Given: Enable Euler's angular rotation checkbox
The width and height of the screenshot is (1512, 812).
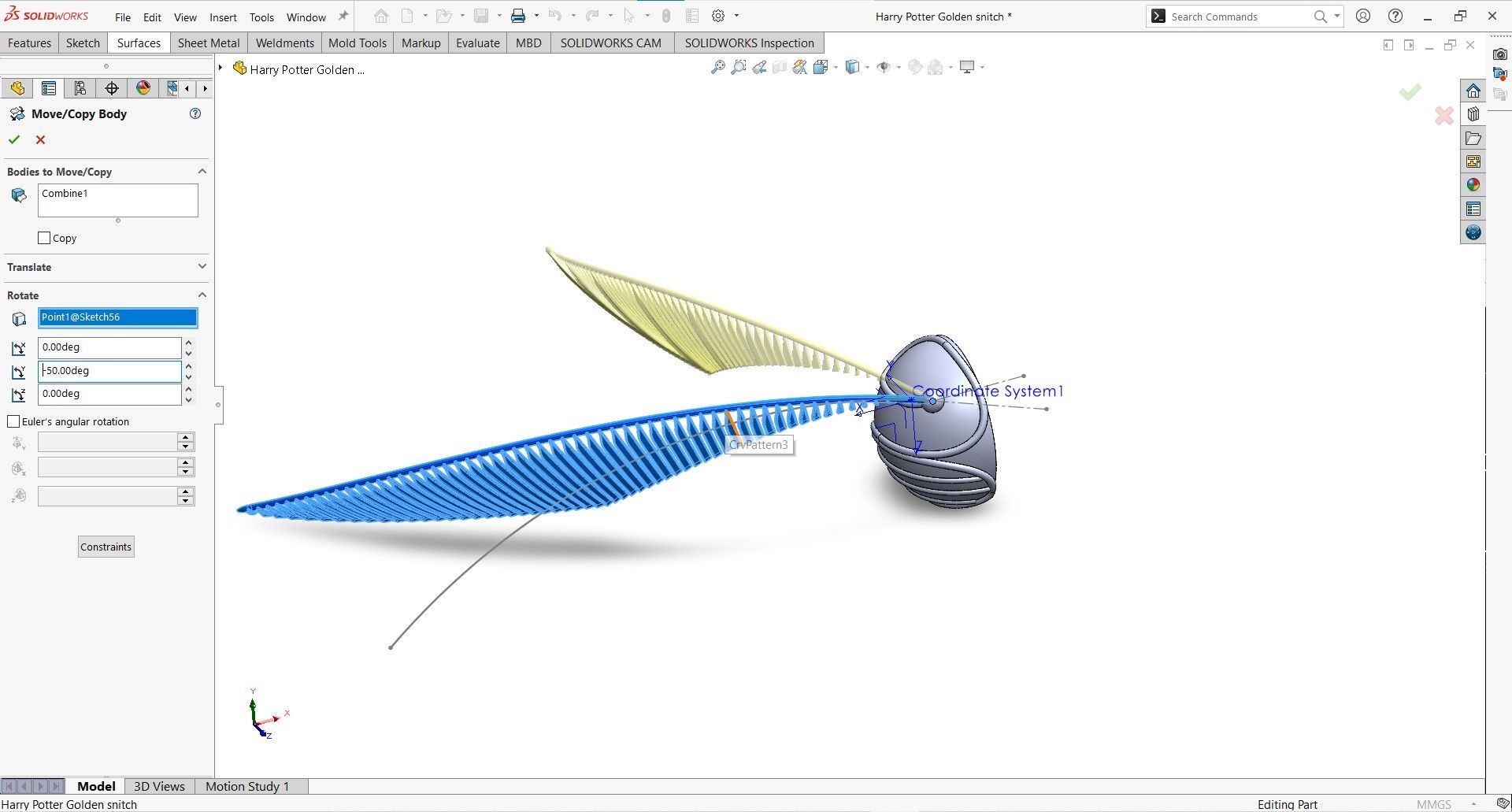Looking at the screenshot, I should click(13, 421).
